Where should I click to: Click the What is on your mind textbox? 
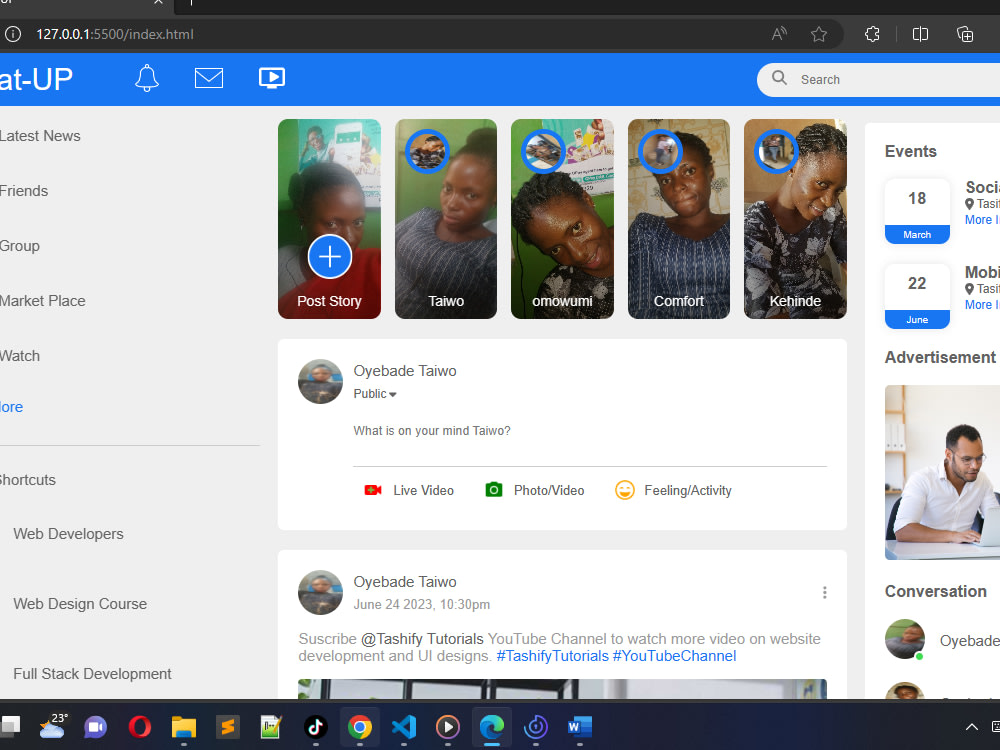tap(590, 431)
